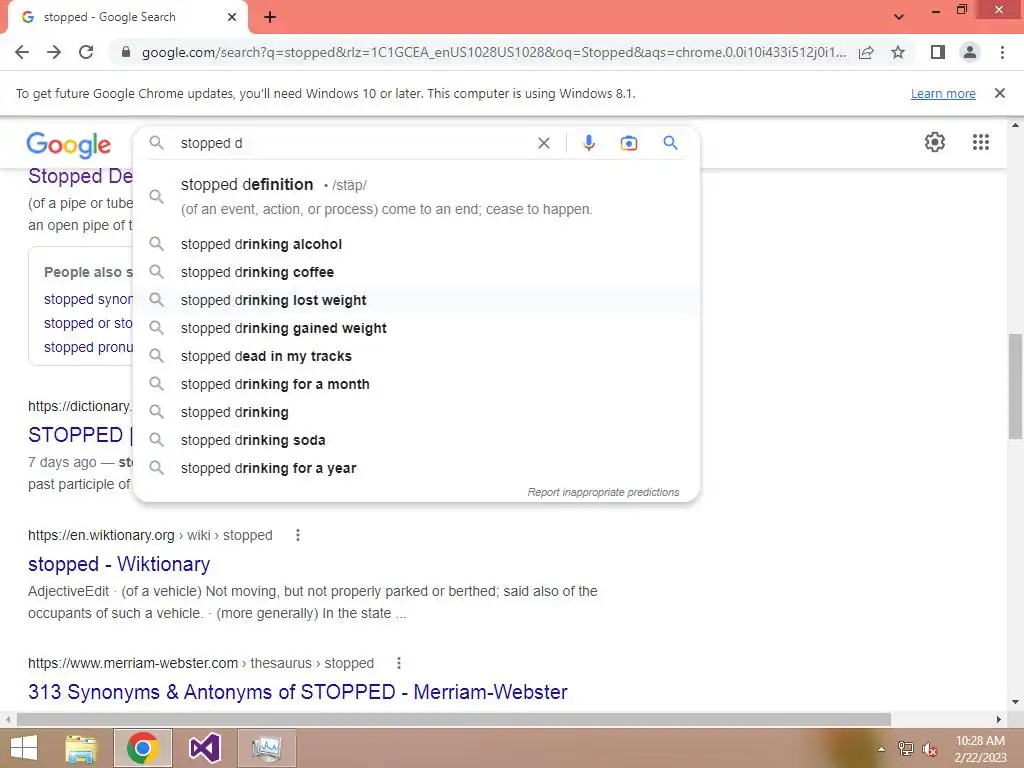
Task: Dismiss the Chrome update notice bar
Action: (999, 93)
